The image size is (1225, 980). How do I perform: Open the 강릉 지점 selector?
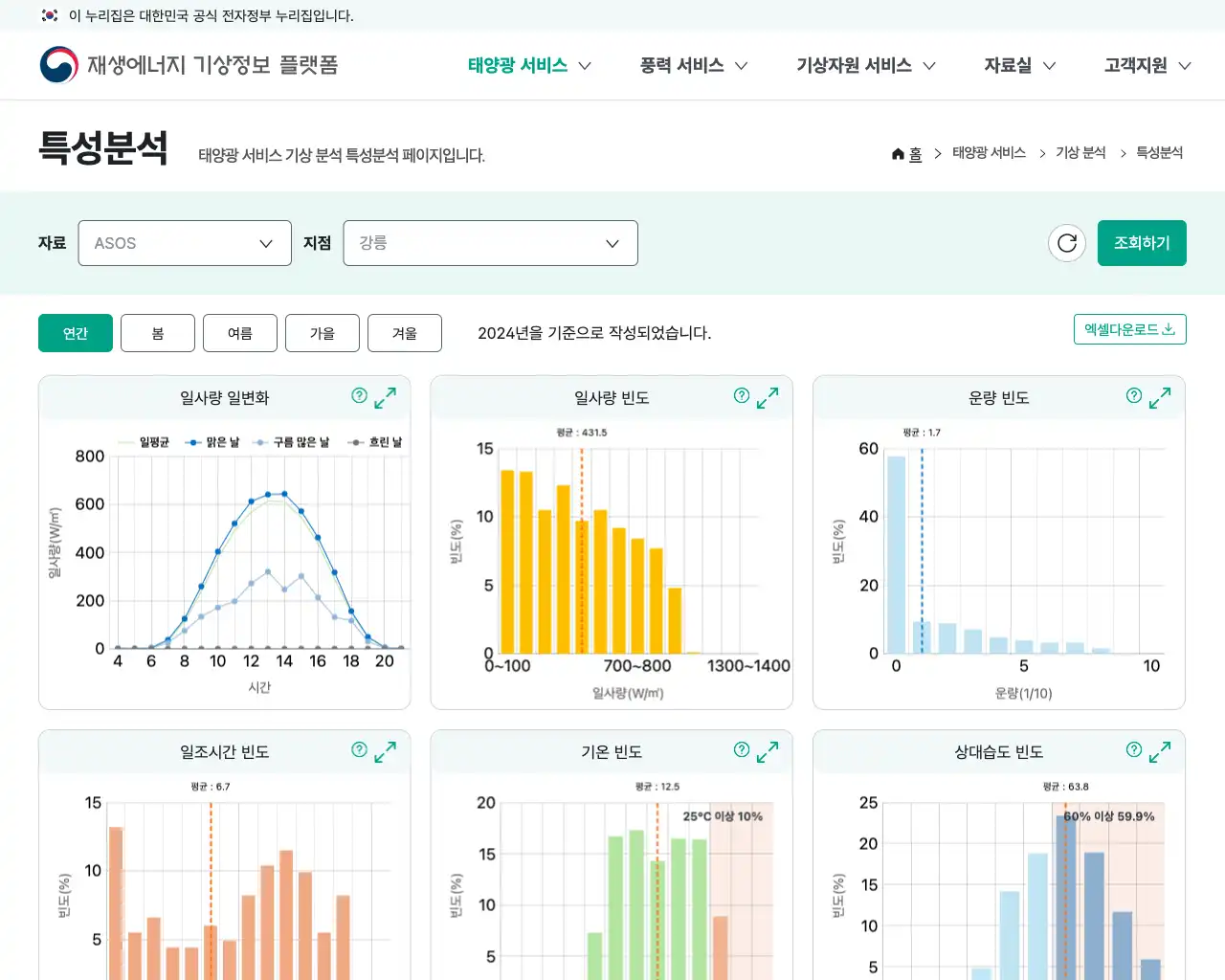[490, 243]
